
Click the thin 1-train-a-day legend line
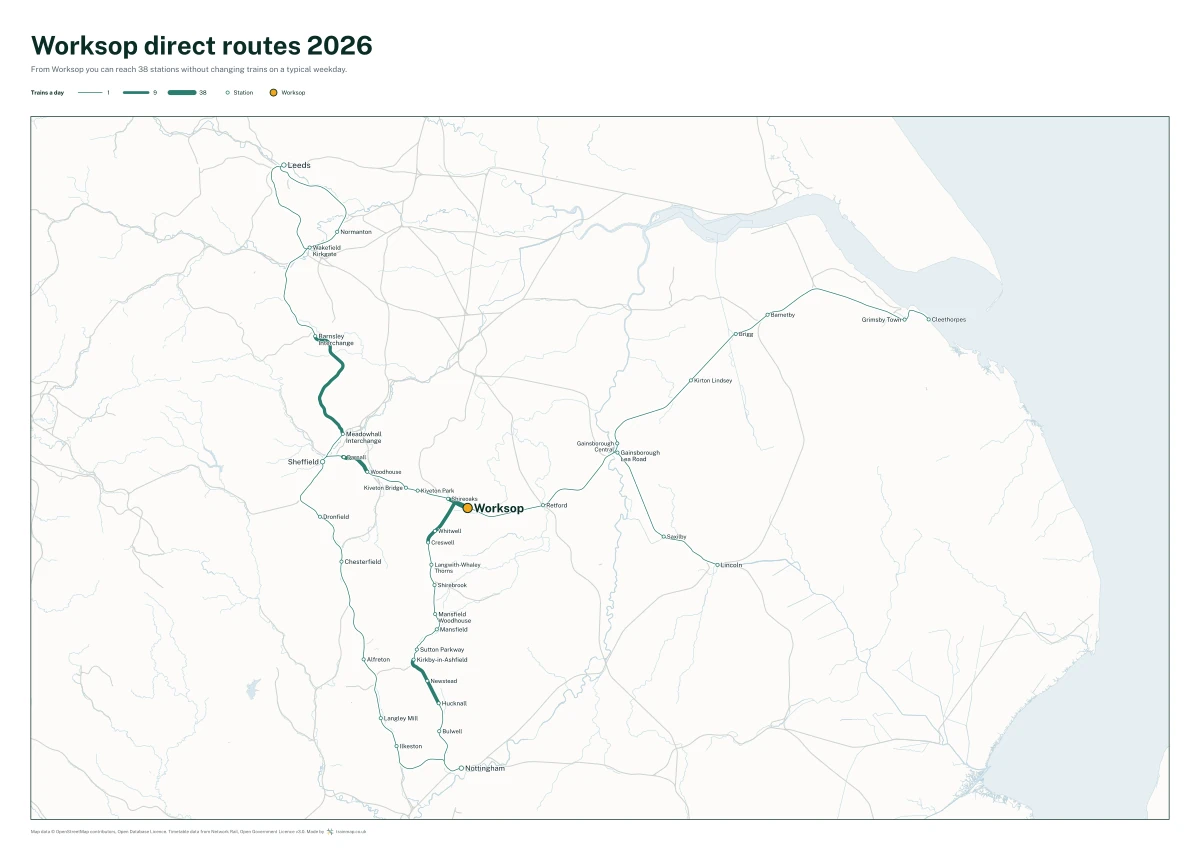pyautogui.click(x=90, y=92)
